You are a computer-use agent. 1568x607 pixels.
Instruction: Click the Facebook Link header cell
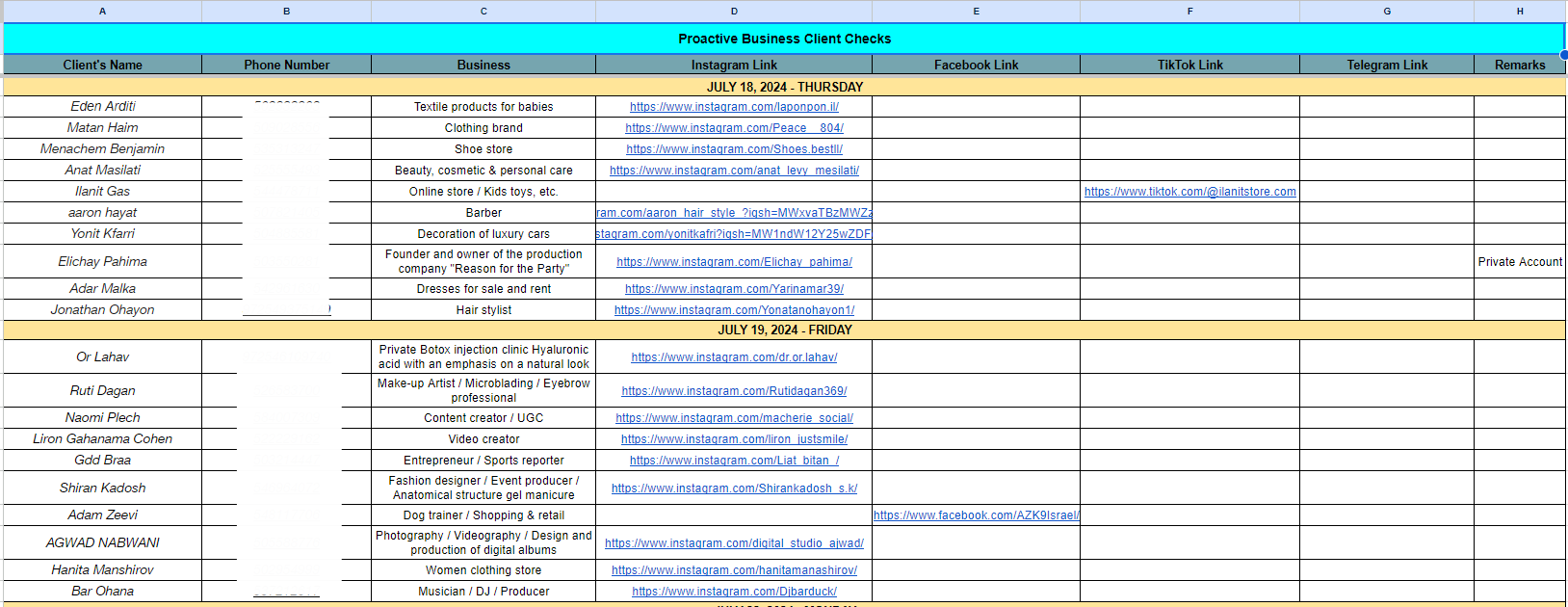coord(976,65)
